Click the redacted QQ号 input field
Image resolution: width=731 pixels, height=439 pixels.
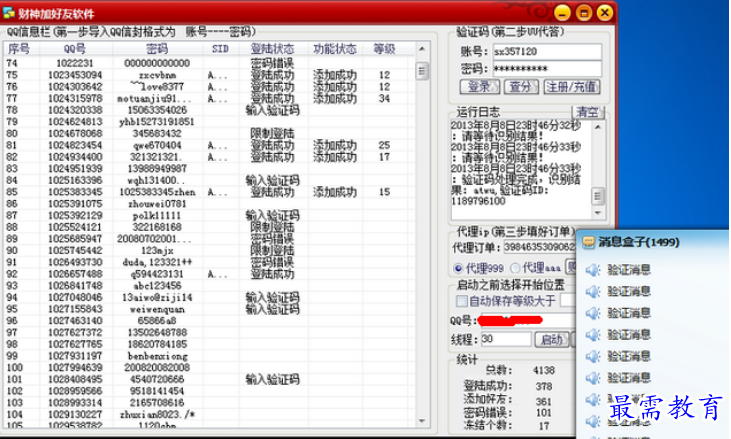[526, 320]
